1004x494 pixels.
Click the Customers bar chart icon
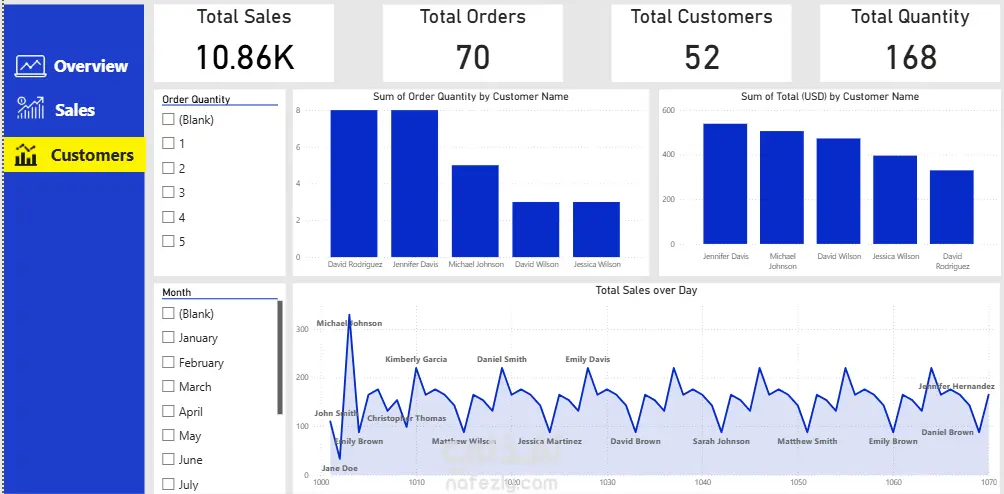pos(26,155)
